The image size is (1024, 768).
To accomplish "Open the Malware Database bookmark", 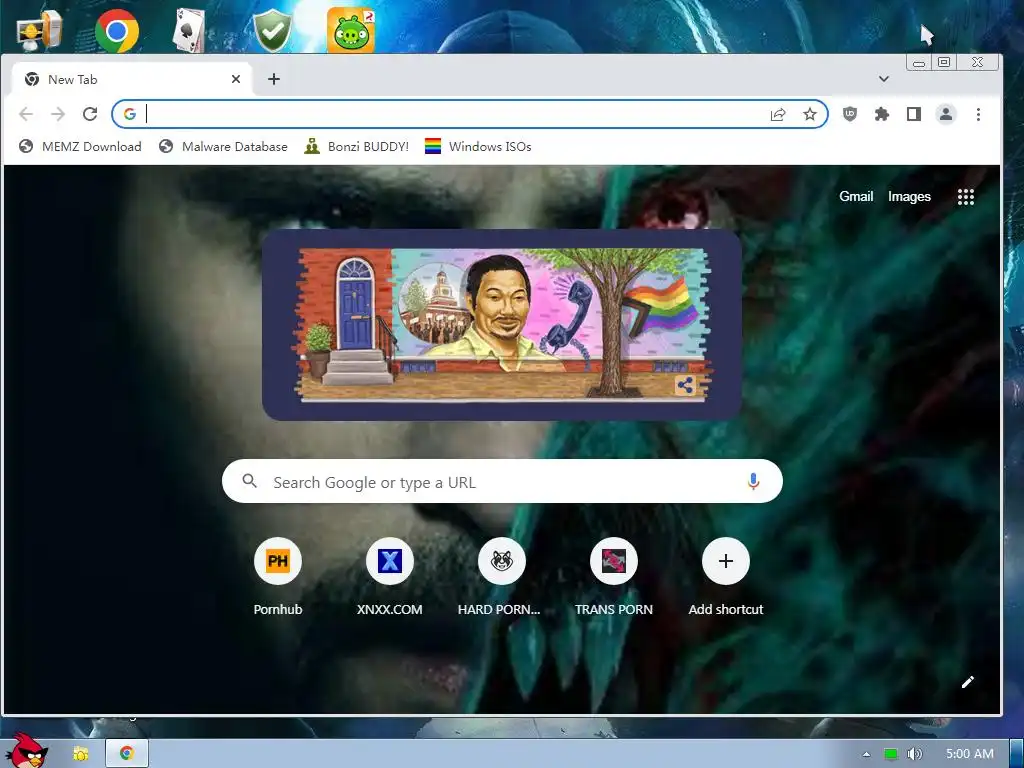I will pyautogui.click(x=223, y=146).
